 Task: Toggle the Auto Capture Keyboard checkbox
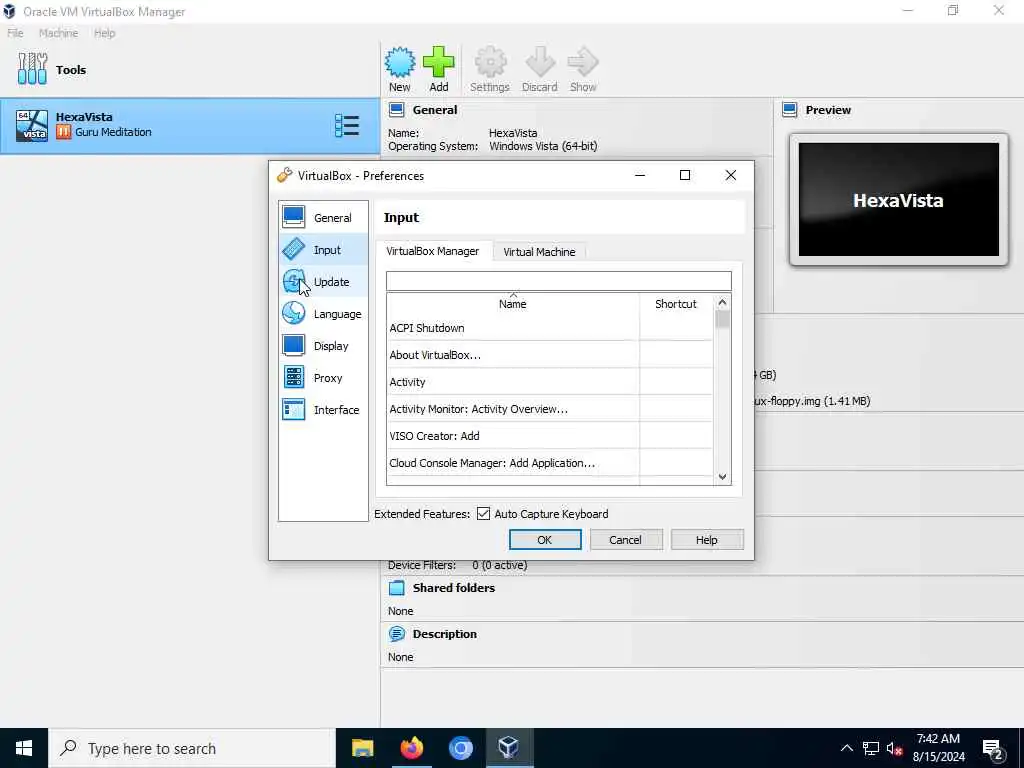[483, 514]
